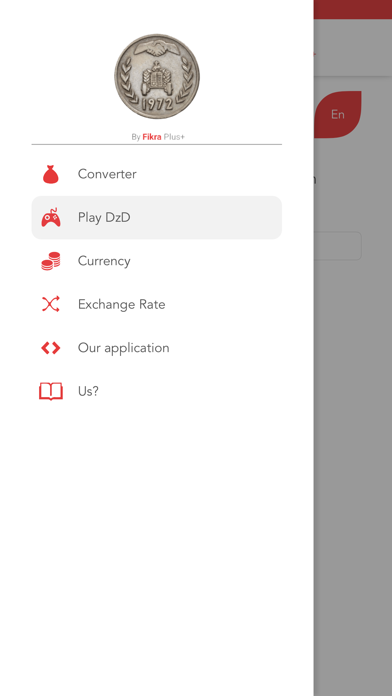Screen dimensions: 392x696
Task: Click the stacked coins Currency icon
Action: point(51,261)
